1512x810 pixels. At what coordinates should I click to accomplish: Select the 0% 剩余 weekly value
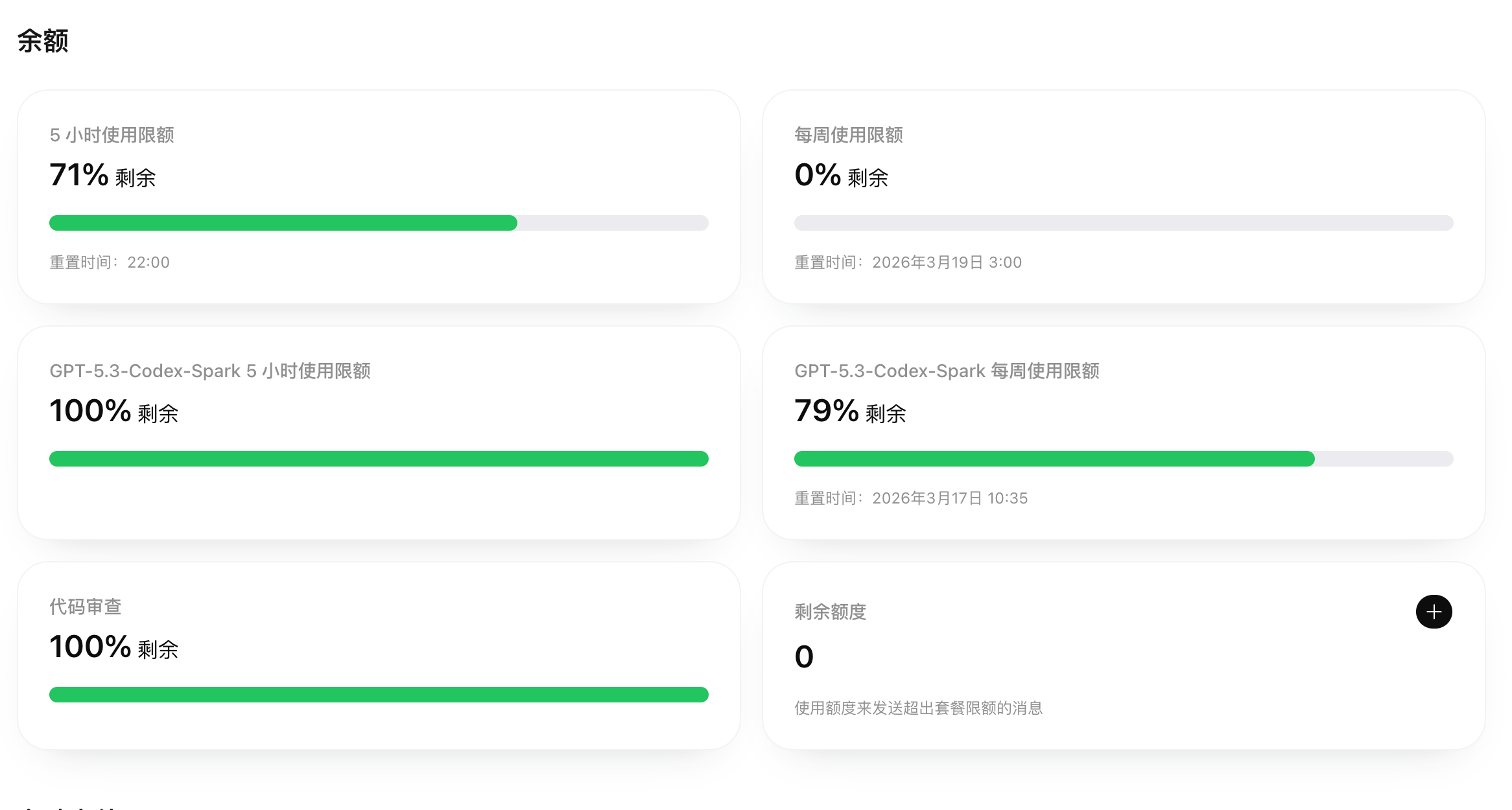[841, 176]
